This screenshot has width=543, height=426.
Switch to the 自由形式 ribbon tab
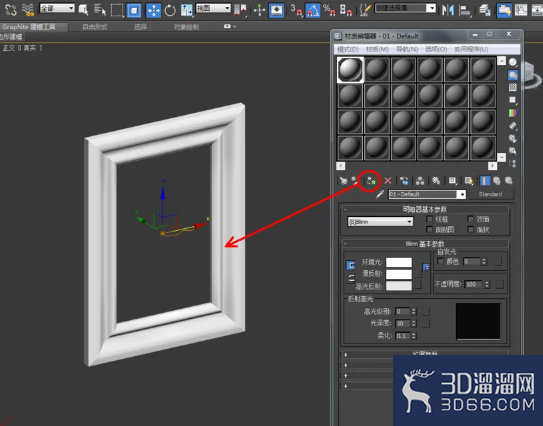pos(95,27)
